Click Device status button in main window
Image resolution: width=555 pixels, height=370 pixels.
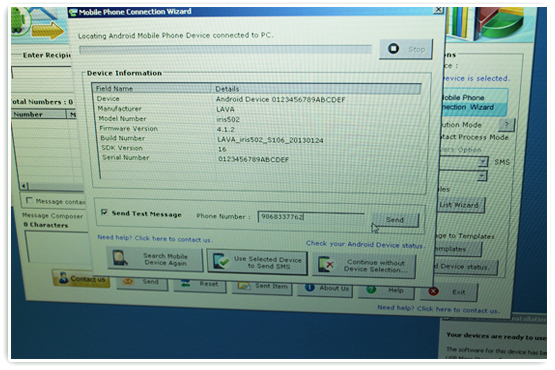pos(465,267)
